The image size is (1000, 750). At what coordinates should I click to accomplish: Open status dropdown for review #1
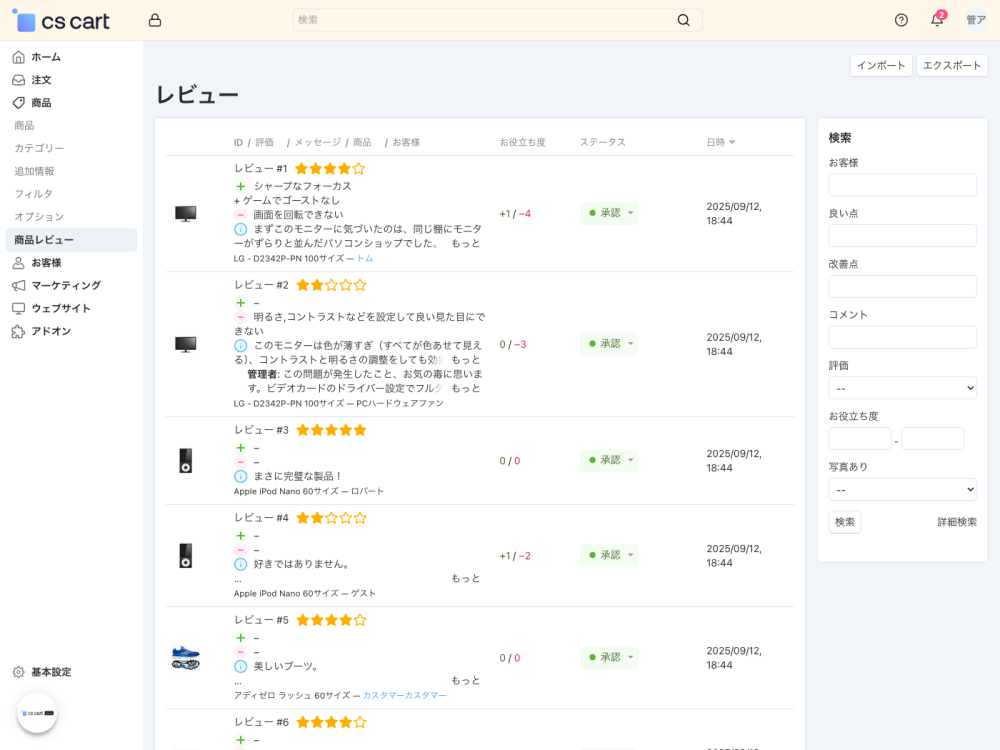[609, 213]
